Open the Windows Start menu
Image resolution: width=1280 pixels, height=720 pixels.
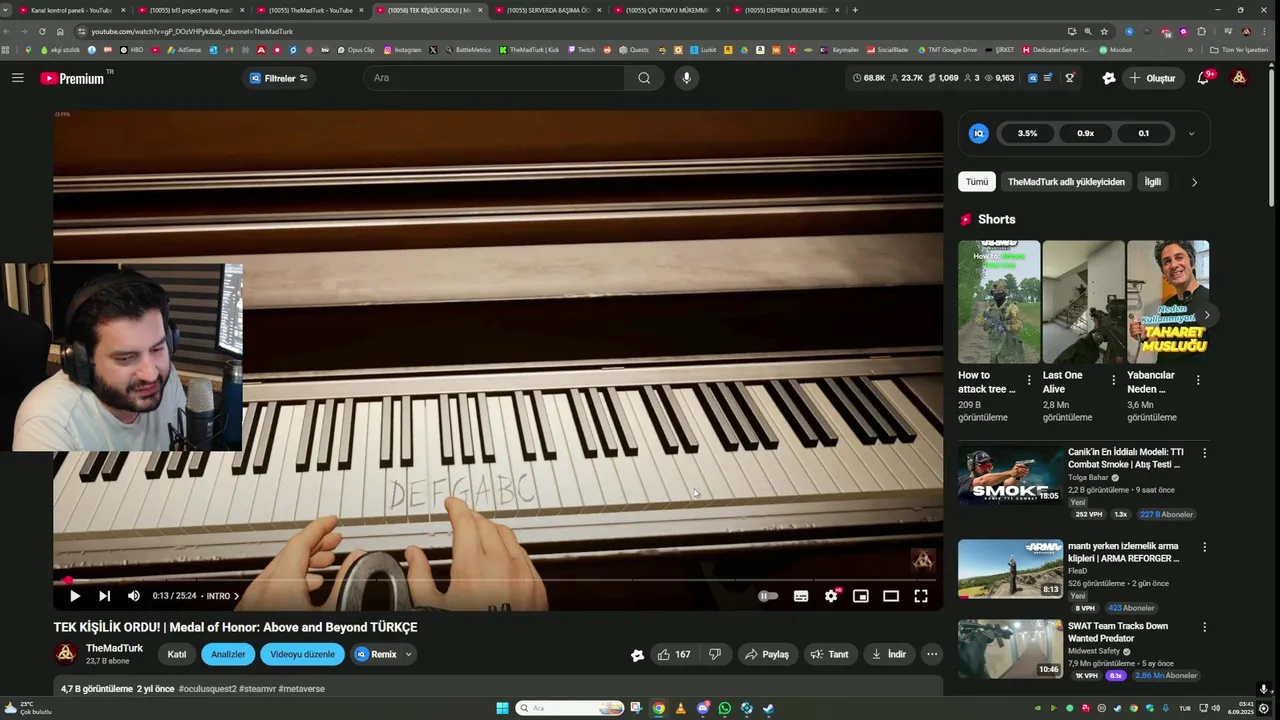(502, 708)
